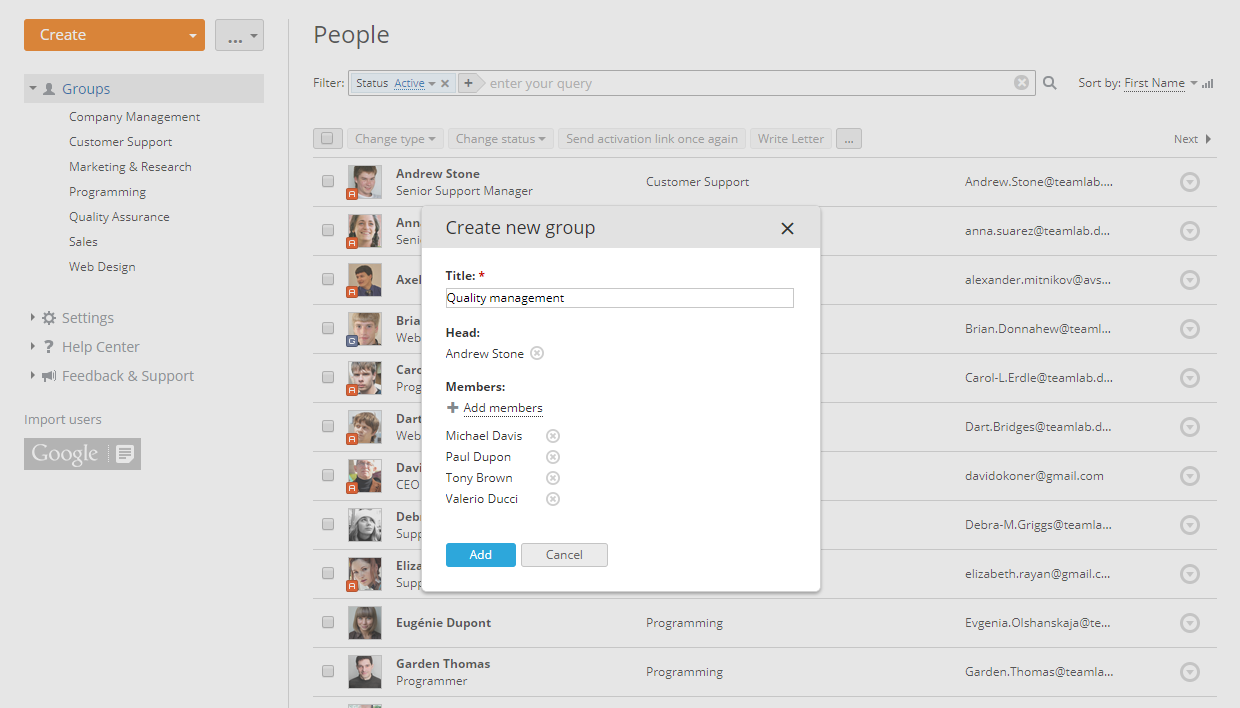Open the Settings gear section
The width and height of the screenshot is (1240, 708).
(x=48, y=317)
